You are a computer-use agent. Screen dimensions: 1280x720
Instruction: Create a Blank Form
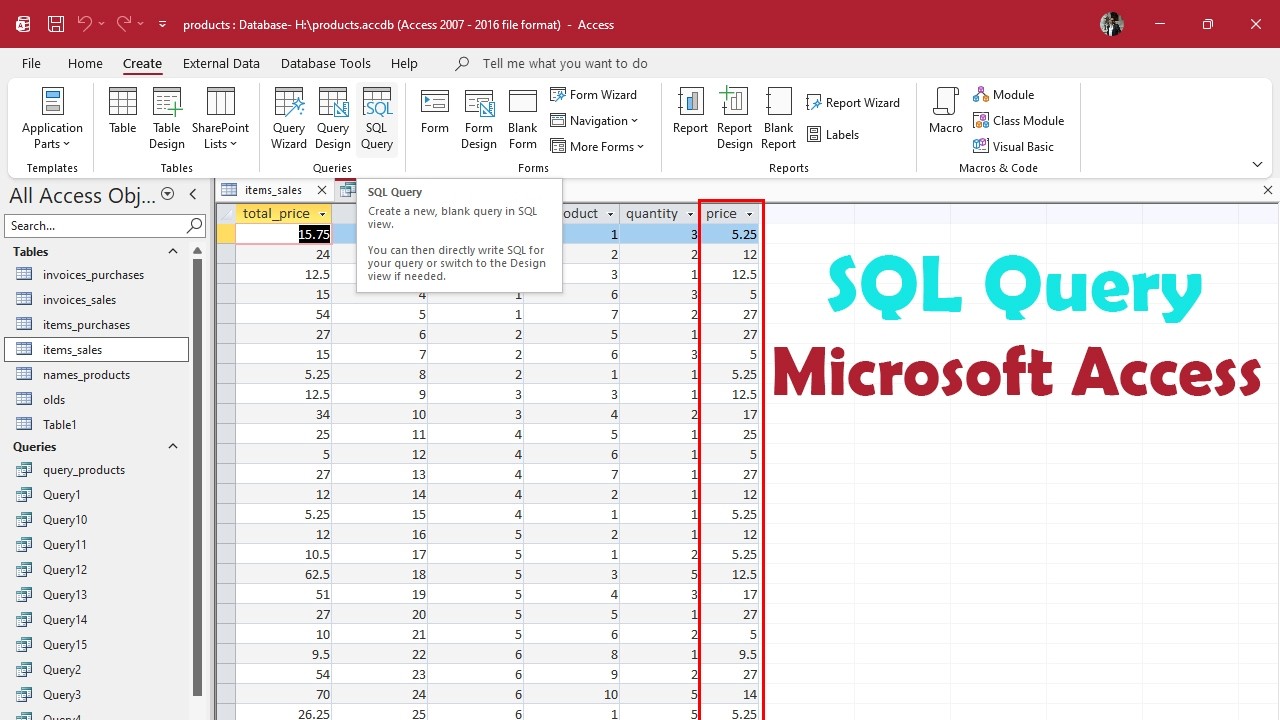click(523, 119)
